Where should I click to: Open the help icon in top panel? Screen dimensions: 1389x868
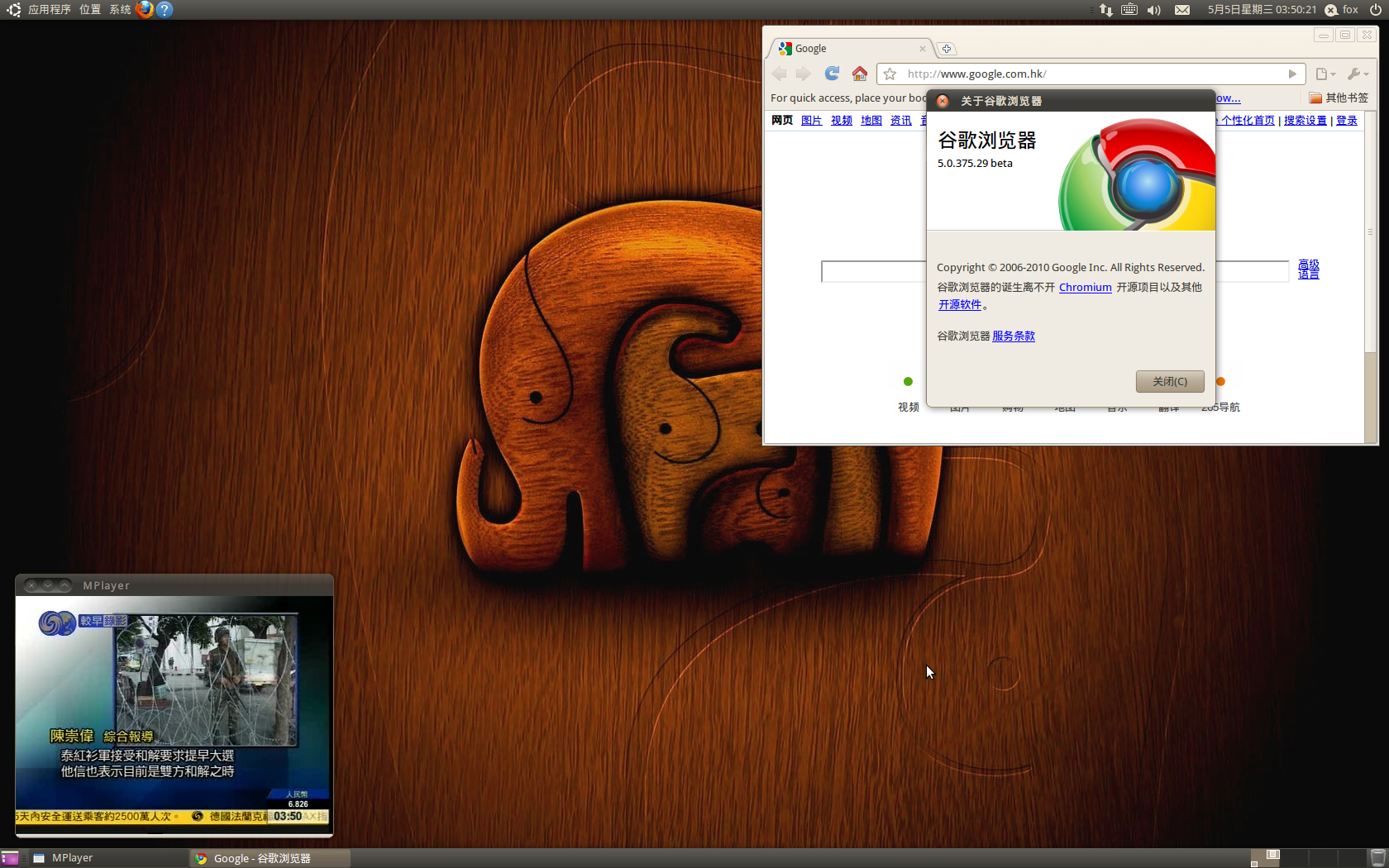tap(165, 10)
